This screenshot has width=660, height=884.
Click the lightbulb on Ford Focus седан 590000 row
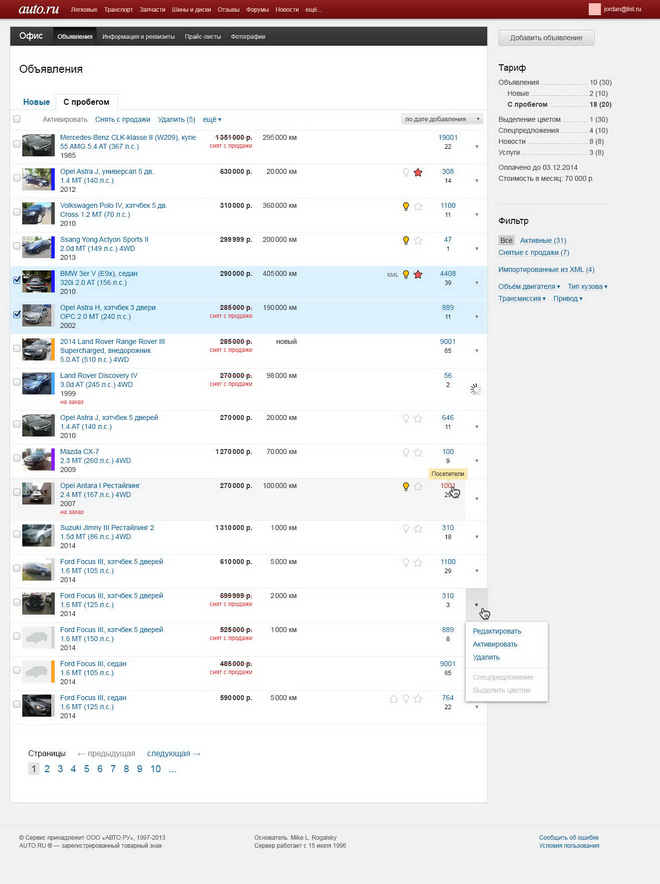pyautogui.click(x=405, y=699)
